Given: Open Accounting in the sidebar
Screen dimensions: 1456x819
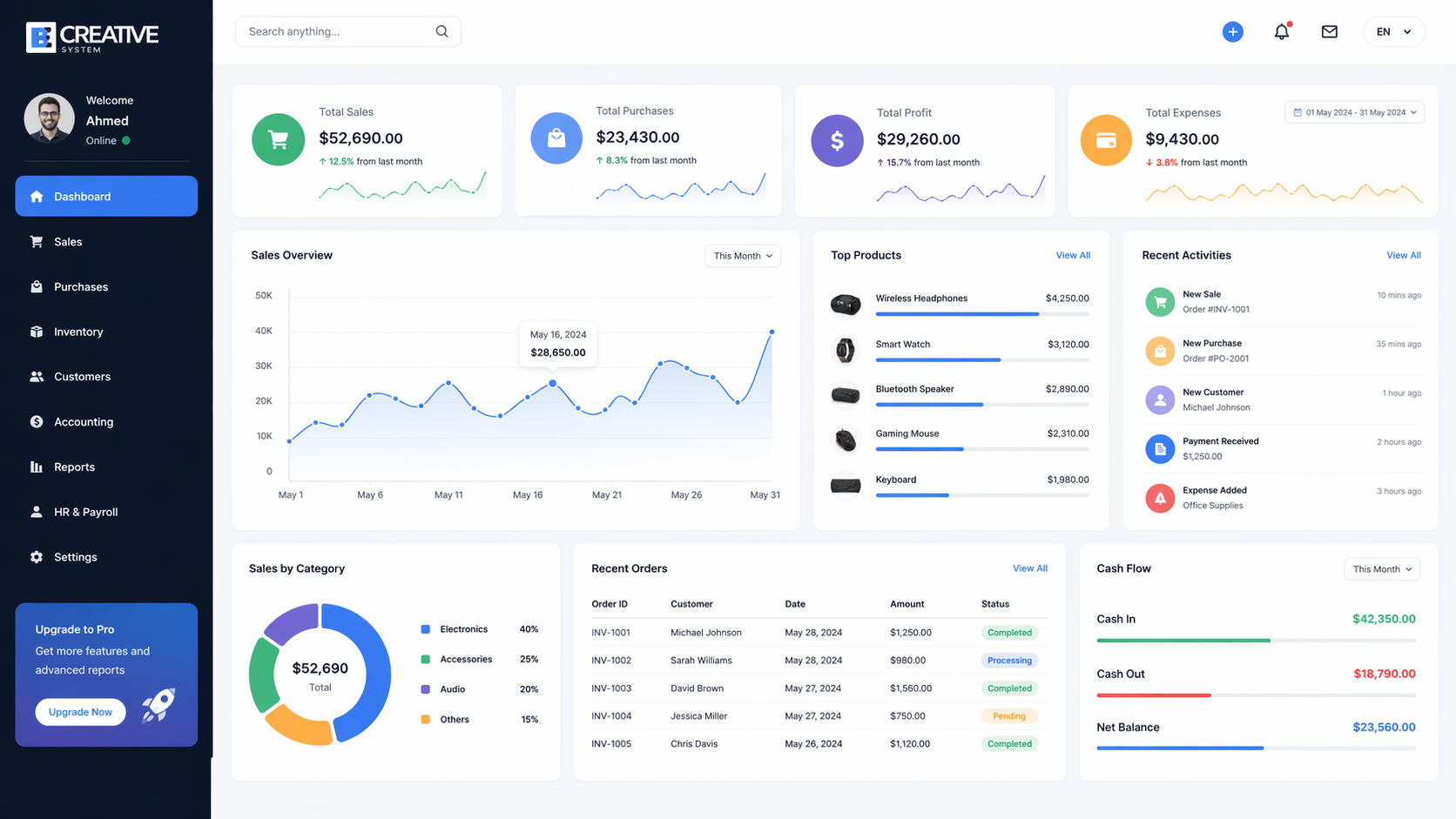Looking at the screenshot, I should [84, 422].
